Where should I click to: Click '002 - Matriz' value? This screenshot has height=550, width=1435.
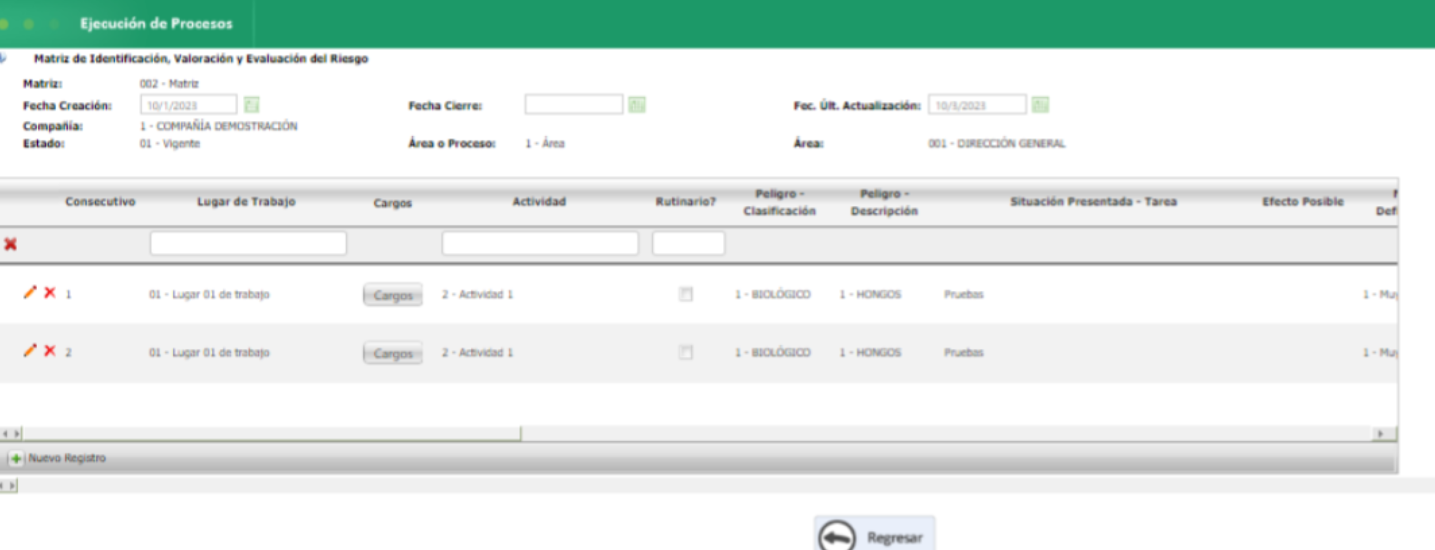pyautogui.click(x=169, y=84)
